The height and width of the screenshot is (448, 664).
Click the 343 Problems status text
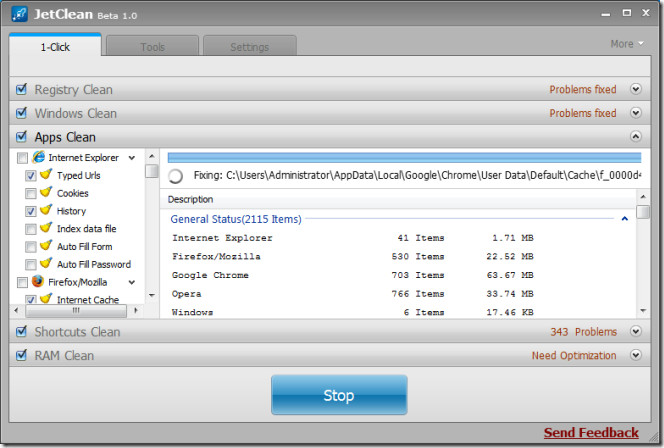click(x=584, y=332)
